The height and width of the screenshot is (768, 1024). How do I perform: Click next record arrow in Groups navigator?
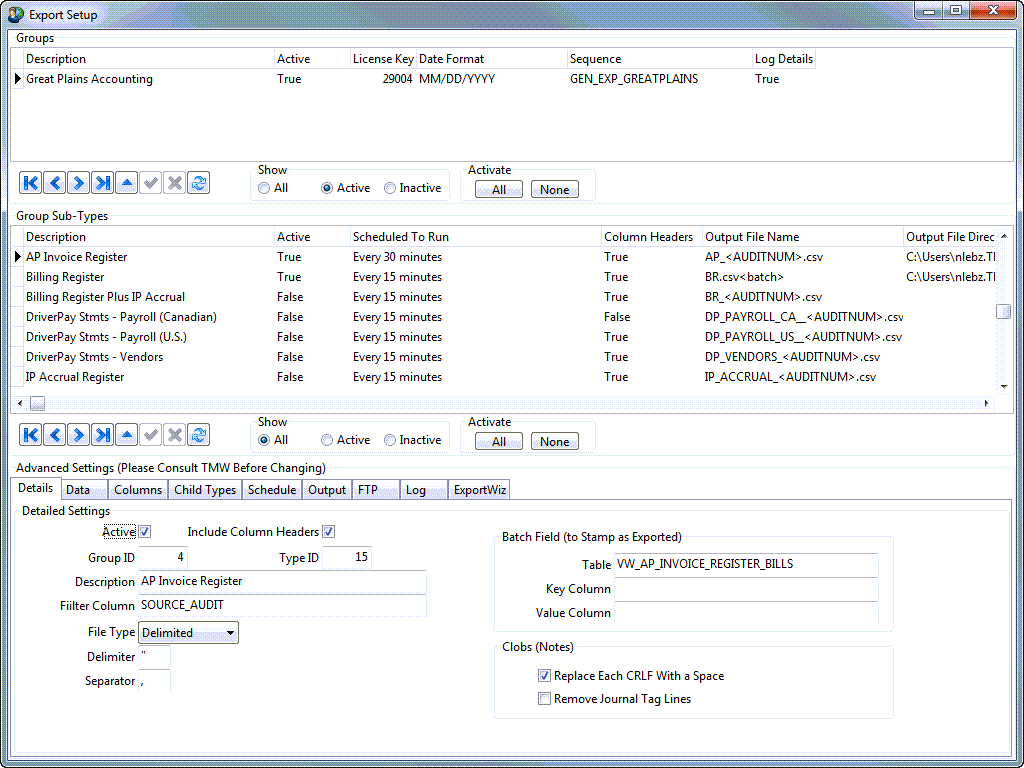click(78, 184)
